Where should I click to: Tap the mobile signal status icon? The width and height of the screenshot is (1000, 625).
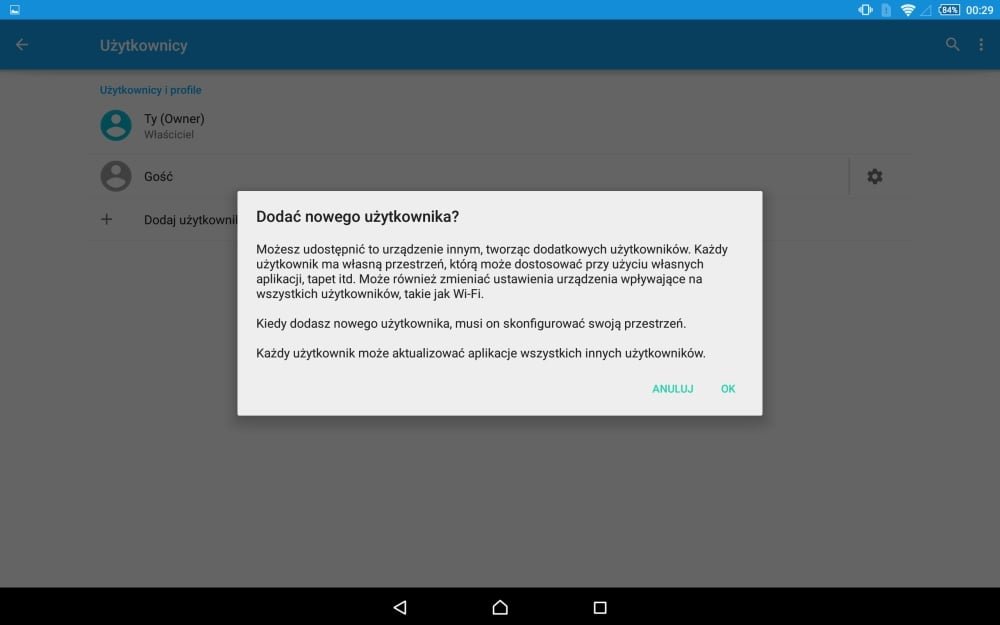point(926,10)
